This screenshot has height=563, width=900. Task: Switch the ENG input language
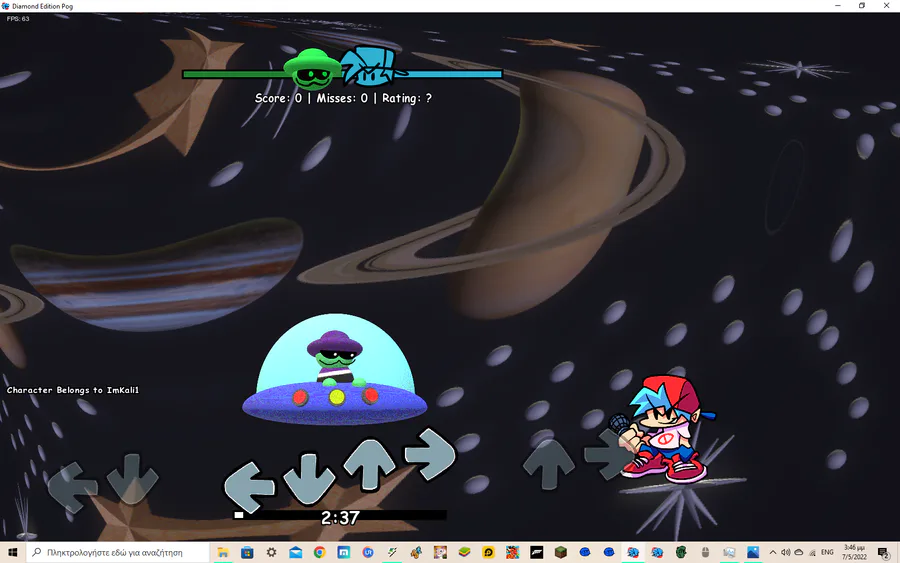tap(827, 552)
